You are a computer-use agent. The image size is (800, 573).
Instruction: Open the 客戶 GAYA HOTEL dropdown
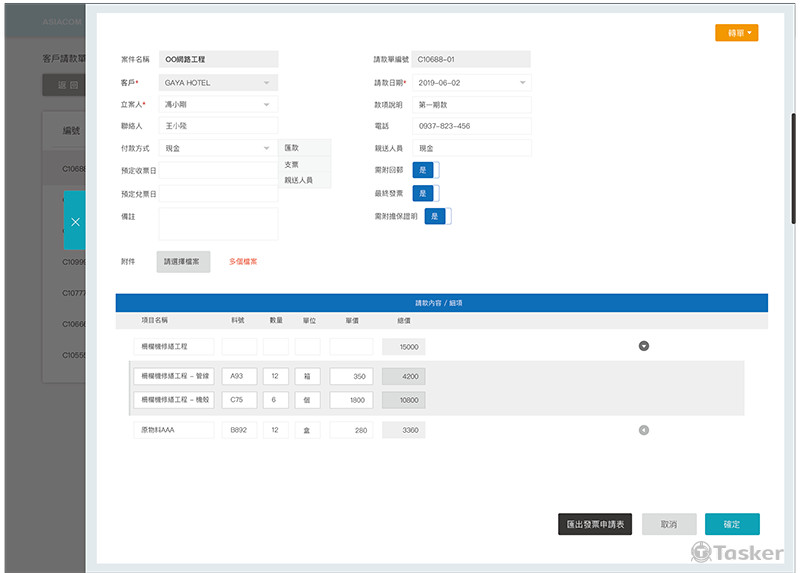(218, 82)
